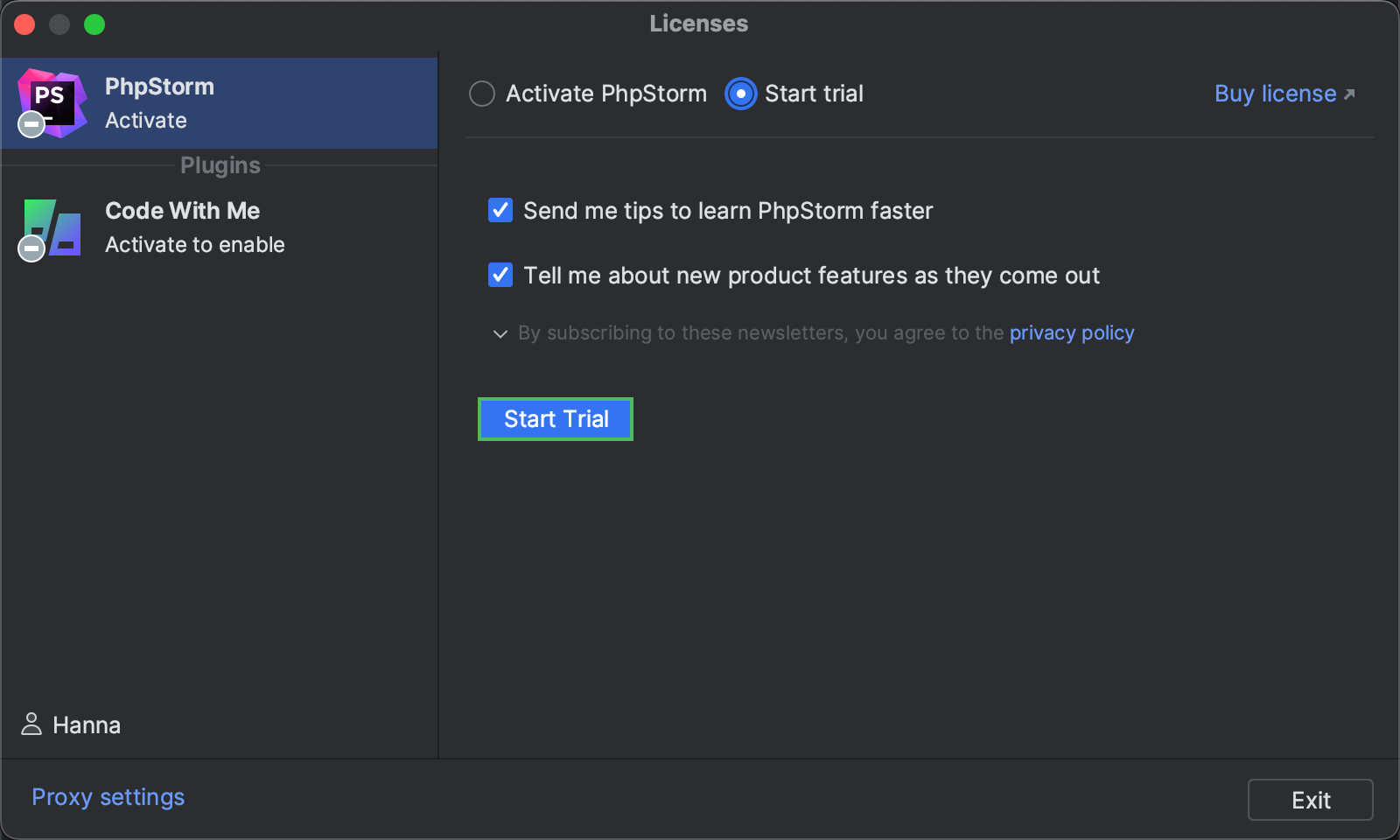
Task: Open Proxy settings
Action: tap(107, 797)
